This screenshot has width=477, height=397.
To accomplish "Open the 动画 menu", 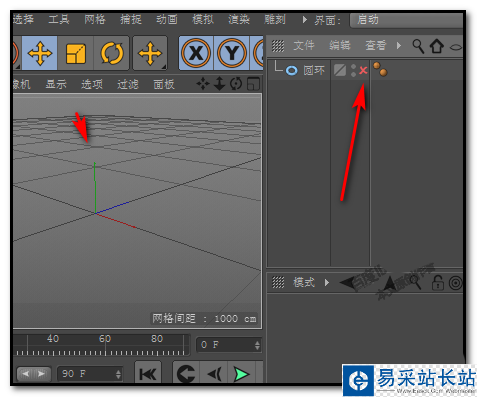I will tap(167, 19).
